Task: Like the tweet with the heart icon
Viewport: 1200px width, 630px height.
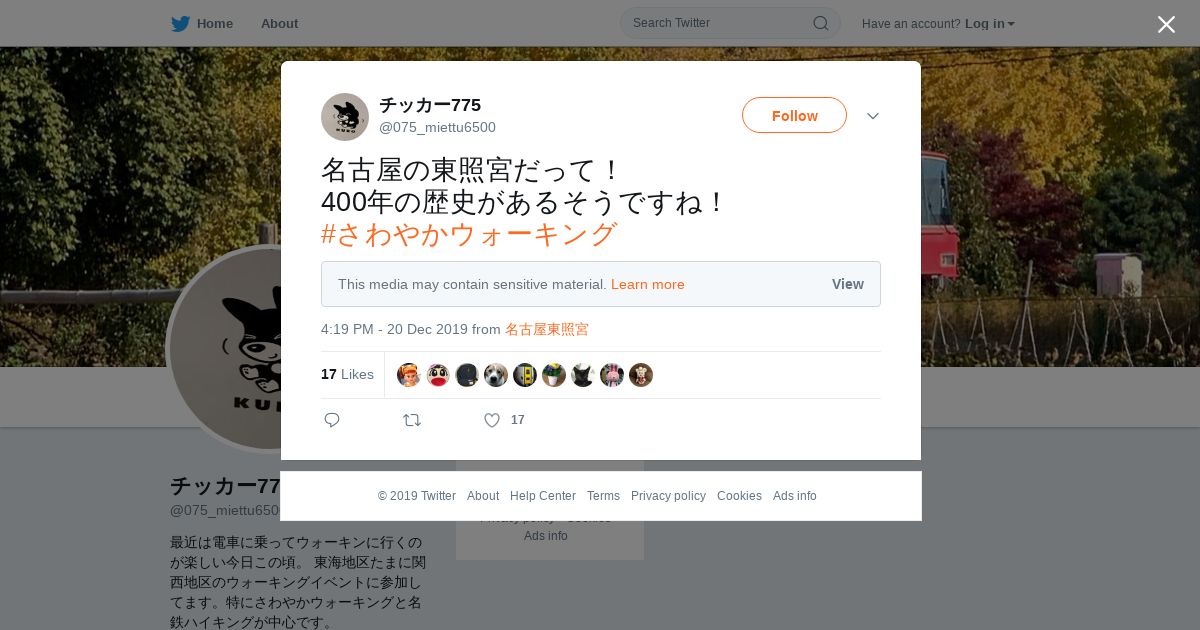Action: click(492, 420)
